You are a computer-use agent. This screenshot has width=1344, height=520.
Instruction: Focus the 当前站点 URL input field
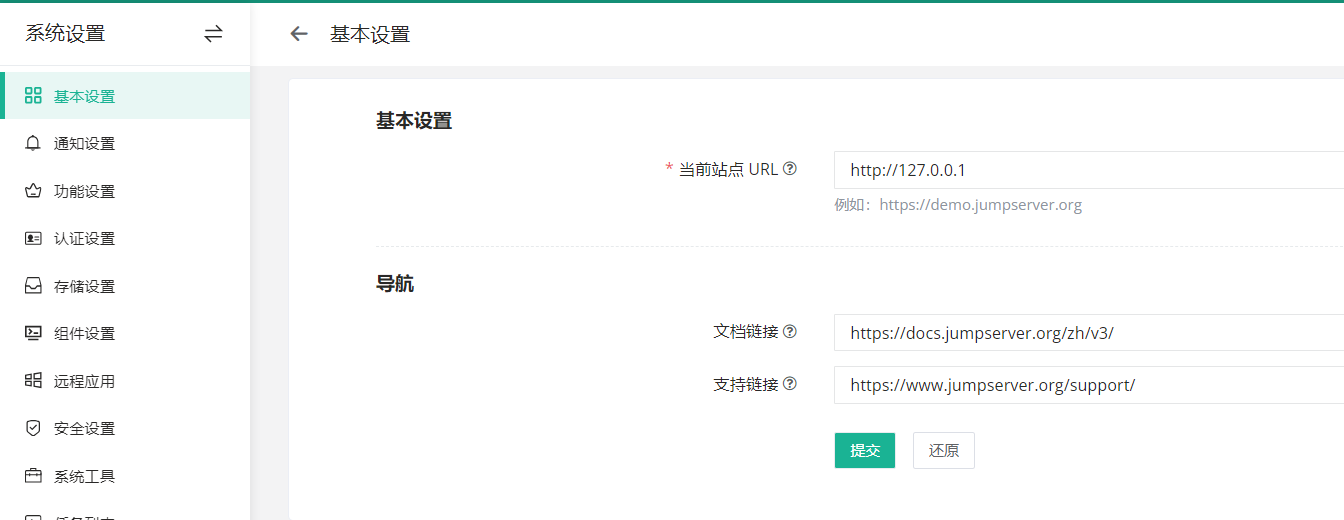(x=1089, y=170)
